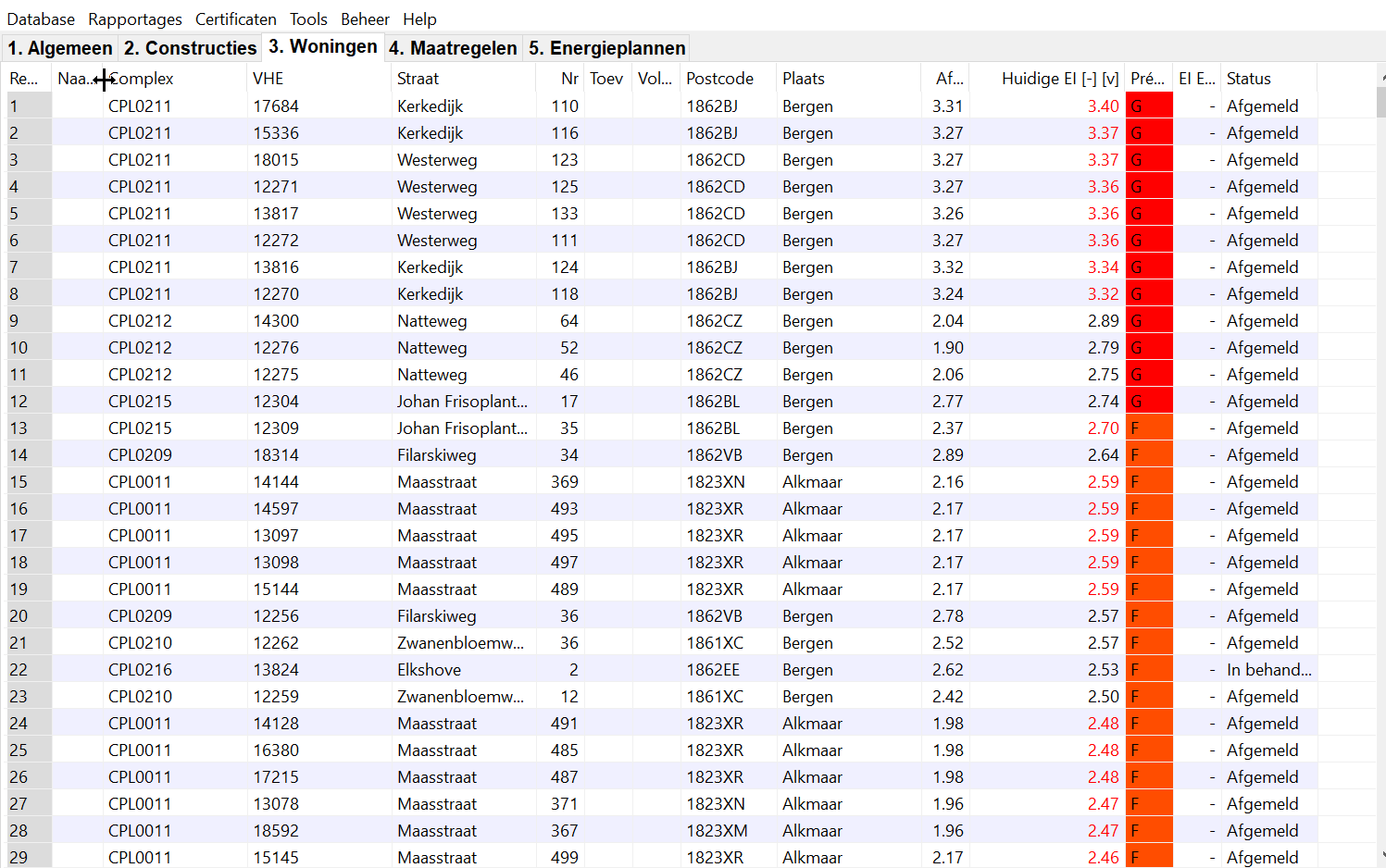Click Huidige EI value 2.46

(1103, 857)
